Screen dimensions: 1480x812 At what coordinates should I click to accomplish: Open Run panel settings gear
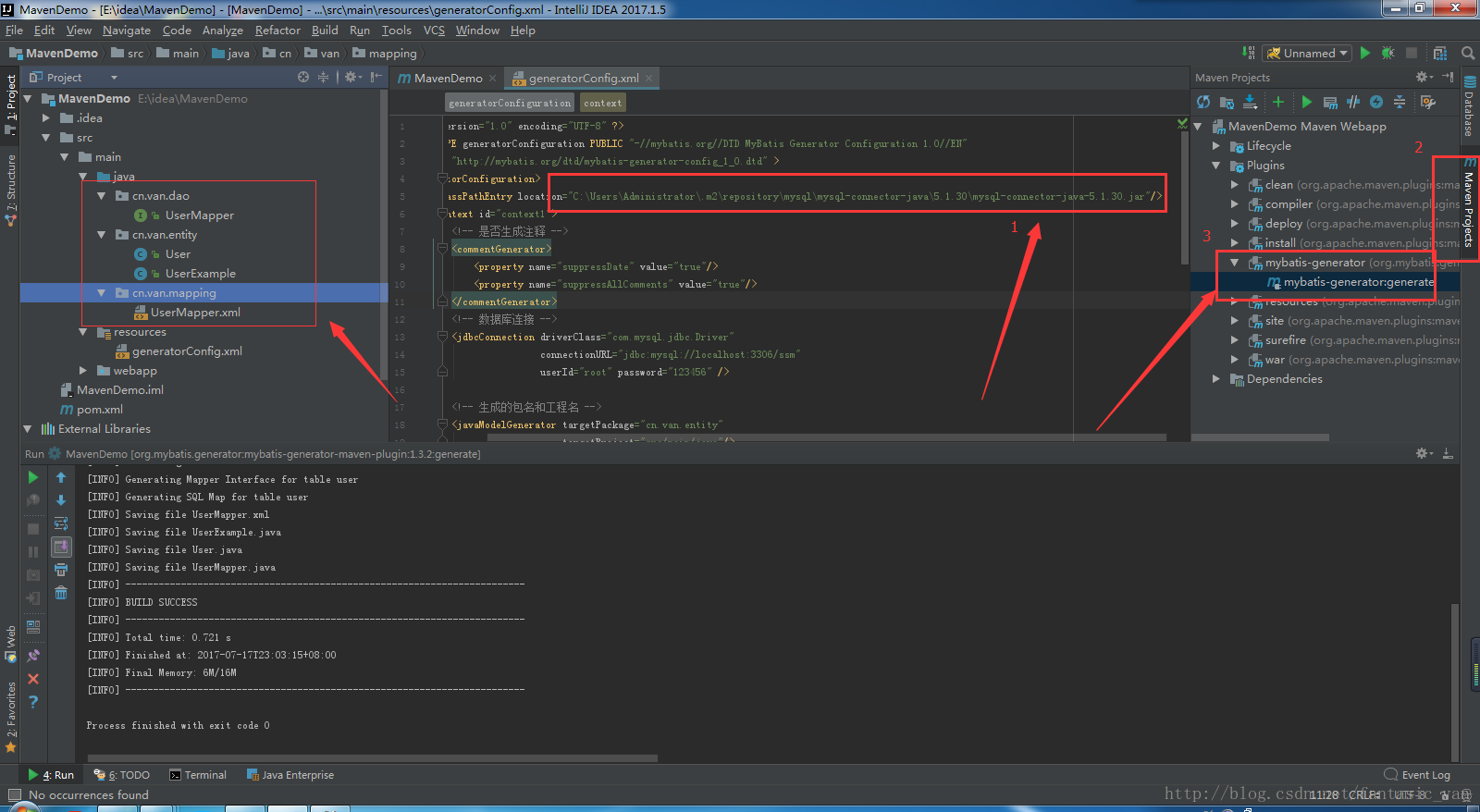(1424, 453)
